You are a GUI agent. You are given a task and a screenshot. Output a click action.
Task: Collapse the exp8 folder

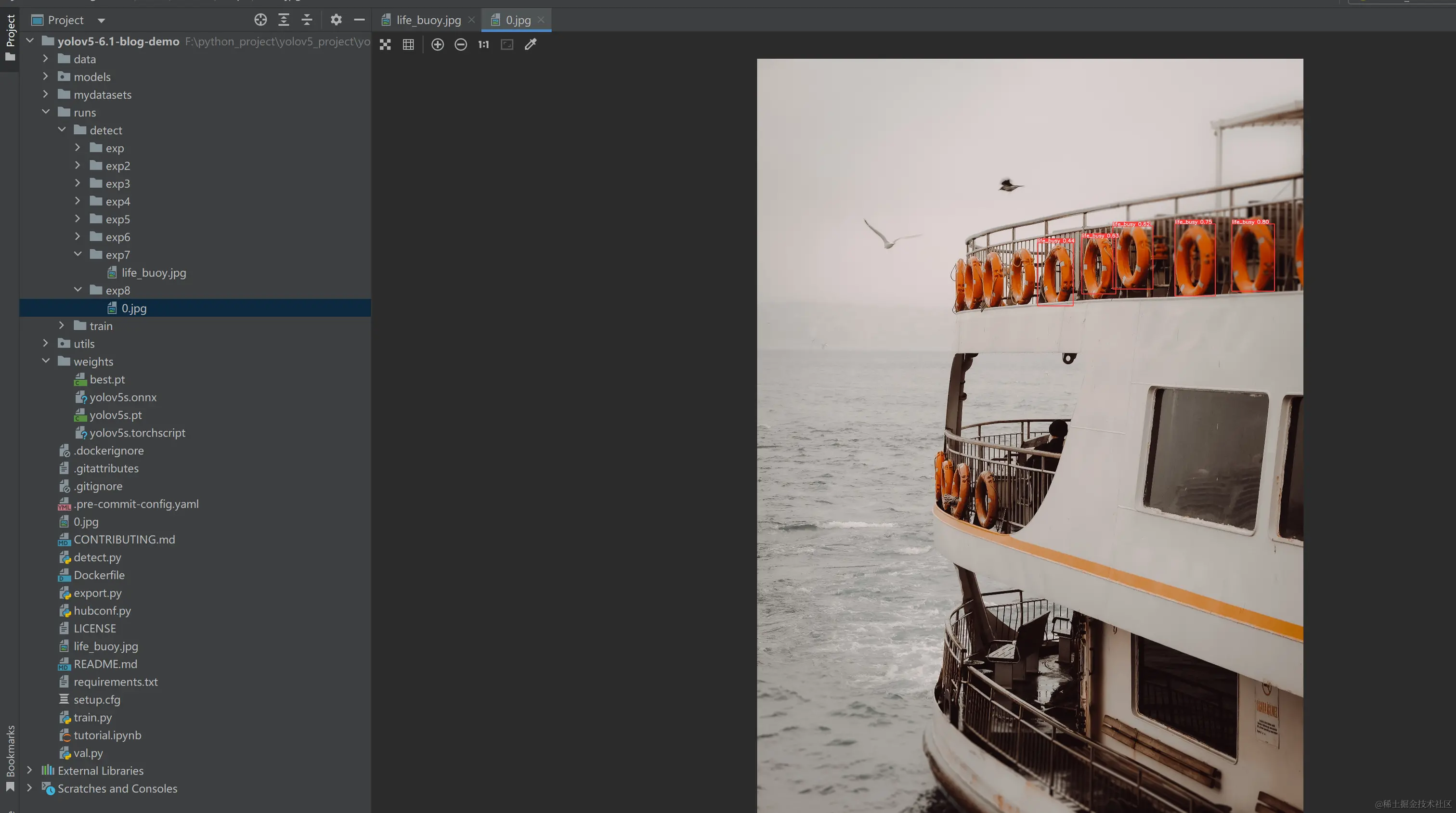tap(78, 290)
